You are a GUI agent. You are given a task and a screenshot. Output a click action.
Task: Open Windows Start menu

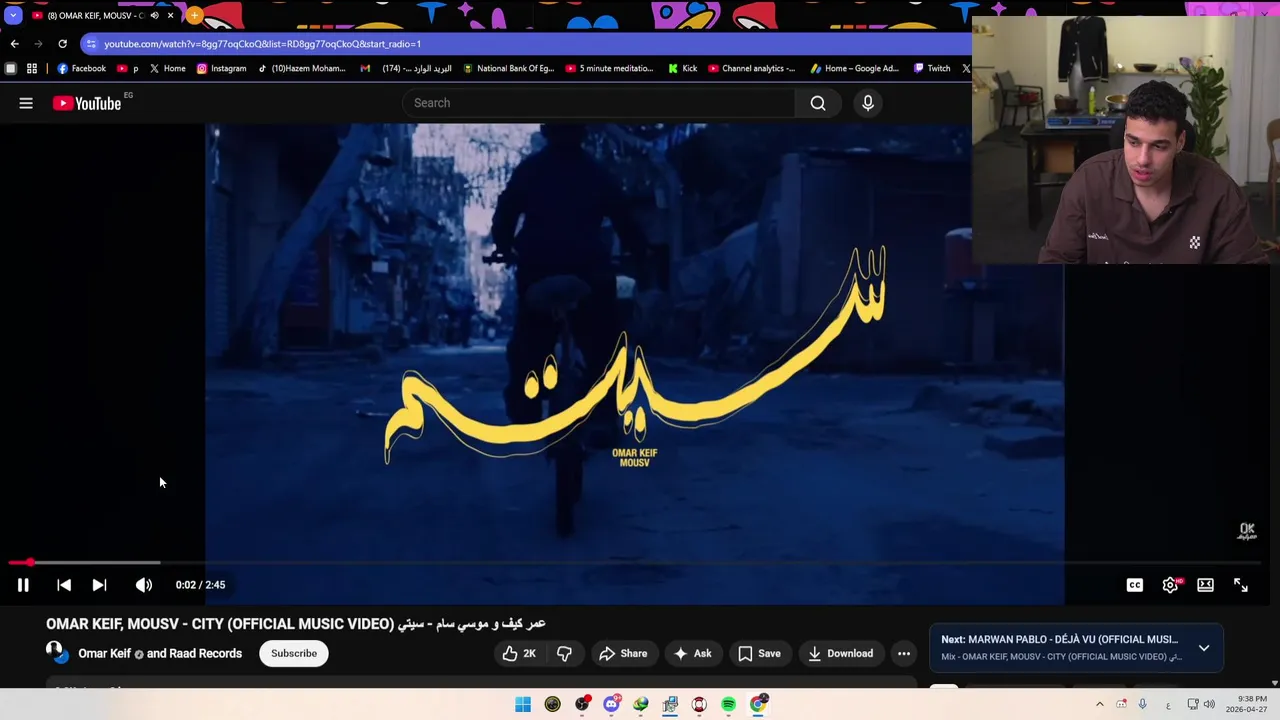pyautogui.click(x=523, y=704)
